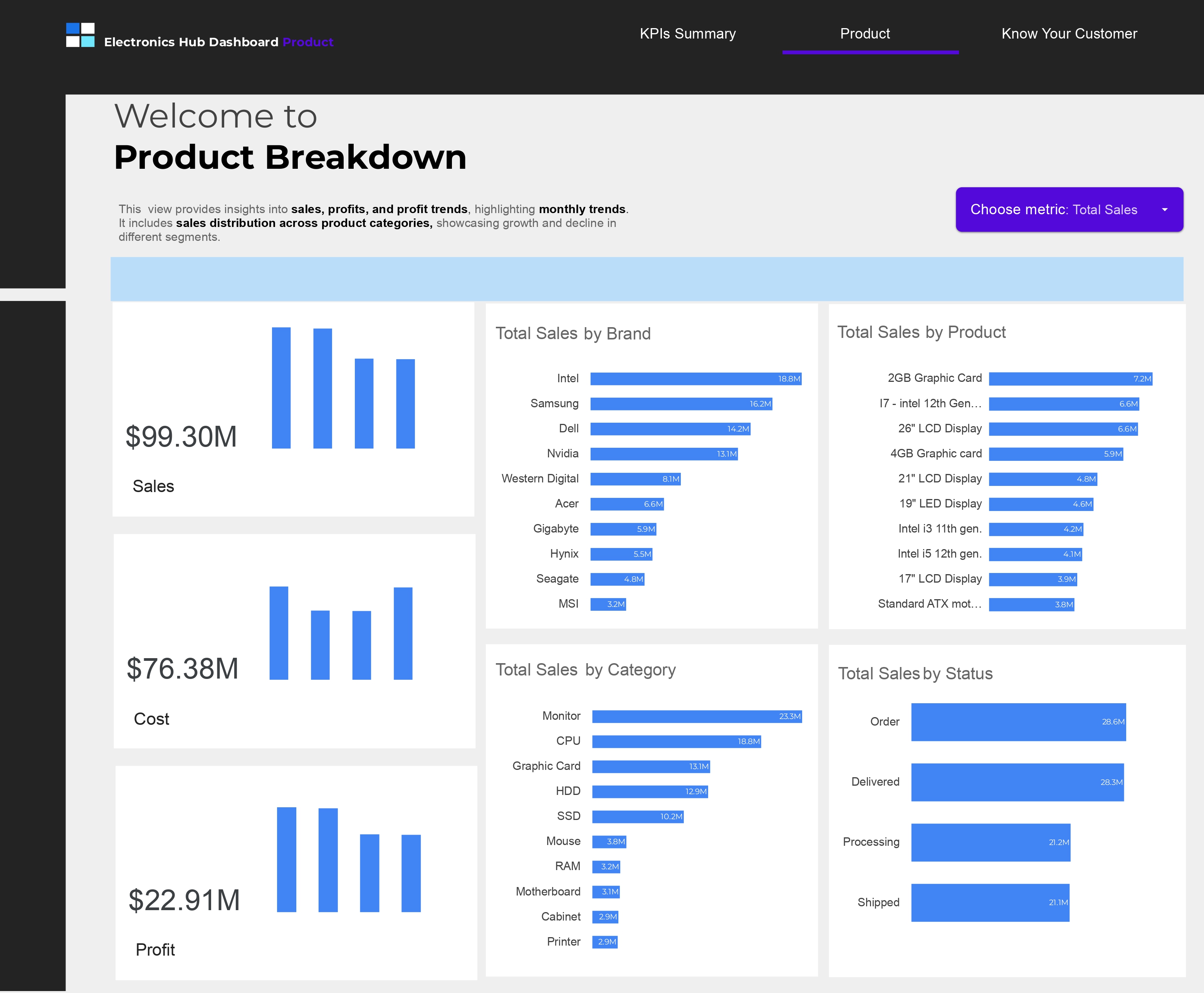Click the Cabinet 2.9M bar

[x=605, y=917]
